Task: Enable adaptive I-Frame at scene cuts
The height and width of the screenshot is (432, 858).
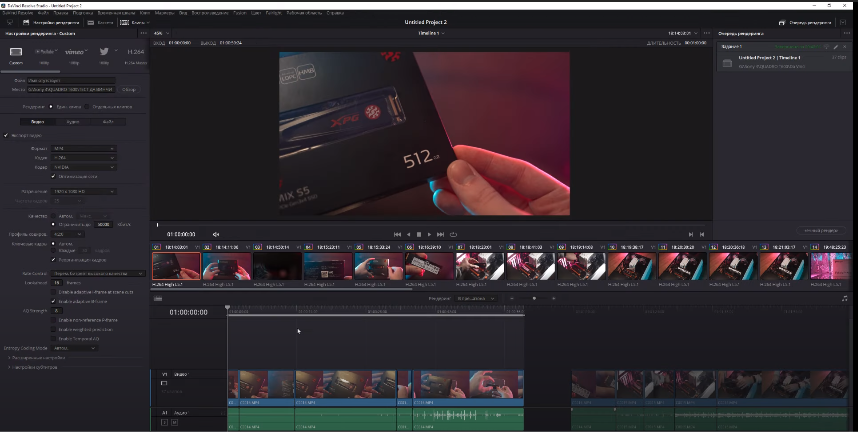Action: coord(53,292)
